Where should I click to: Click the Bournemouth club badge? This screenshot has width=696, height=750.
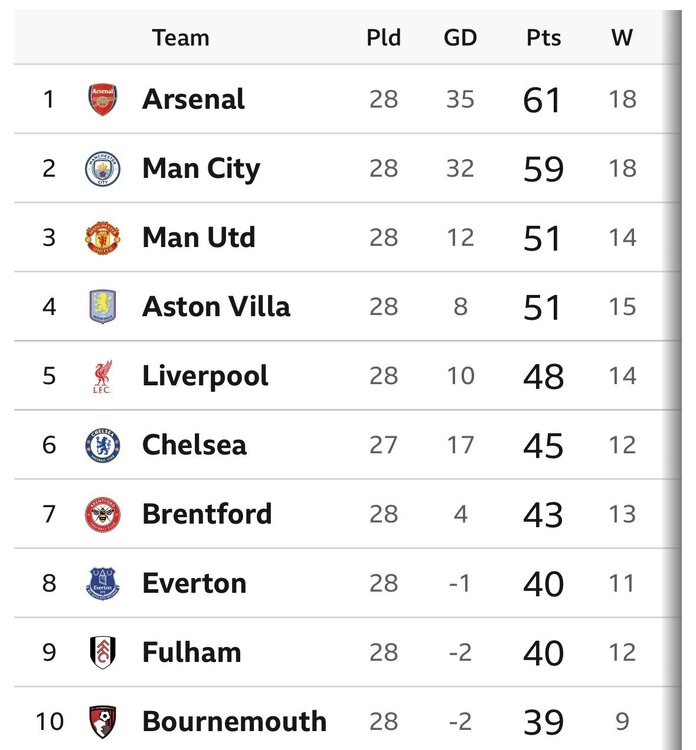102,722
